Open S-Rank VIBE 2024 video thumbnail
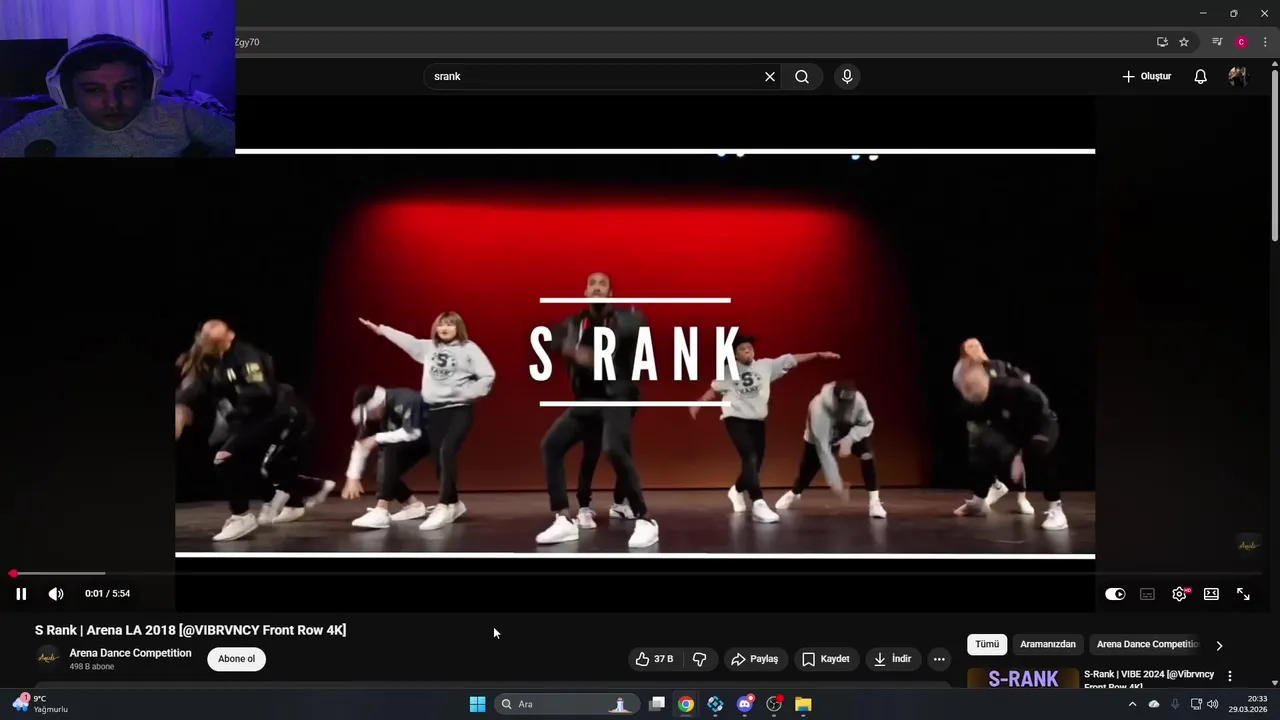This screenshot has width=1280, height=720. [1023, 678]
